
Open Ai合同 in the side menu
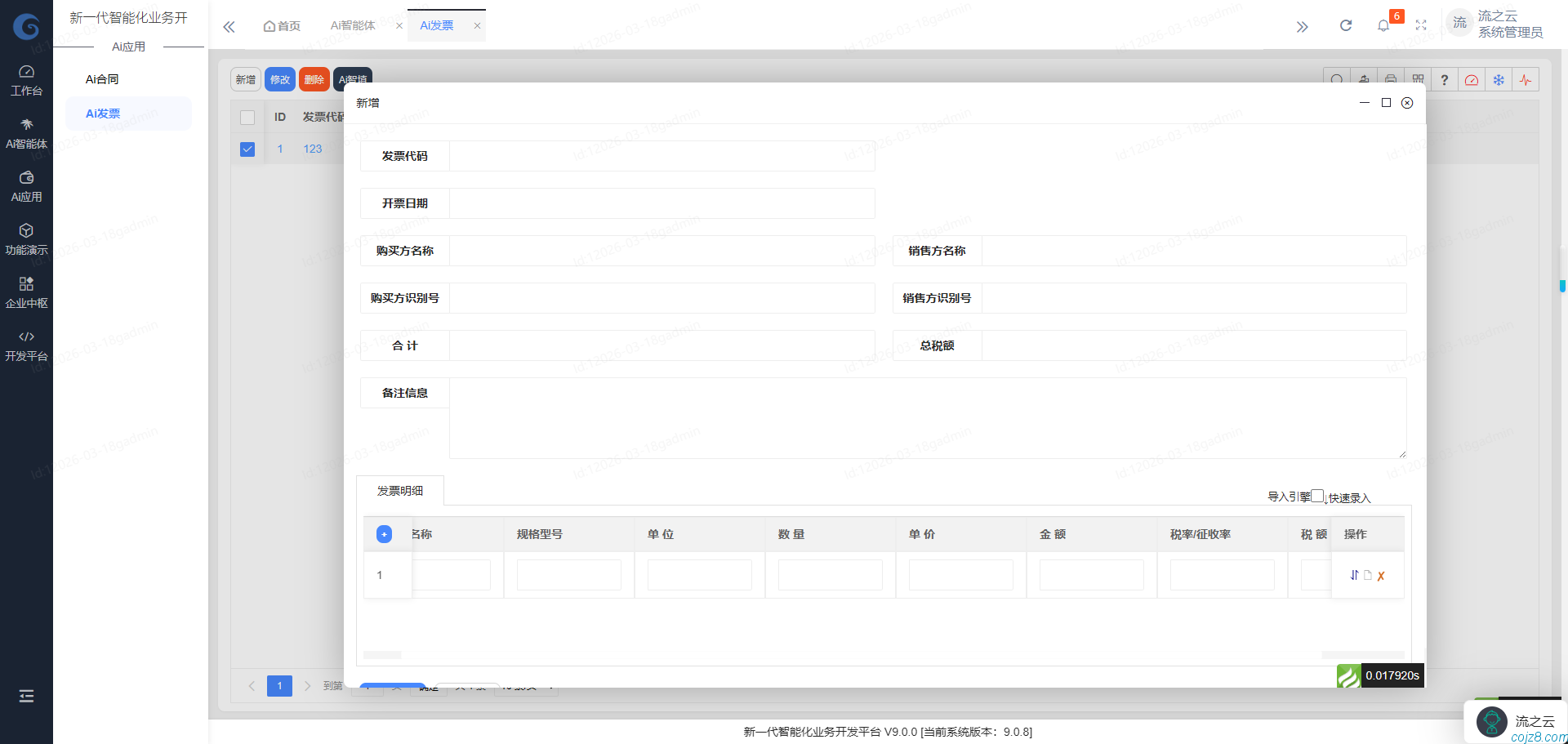pyautogui.click(x=102, y=79)
